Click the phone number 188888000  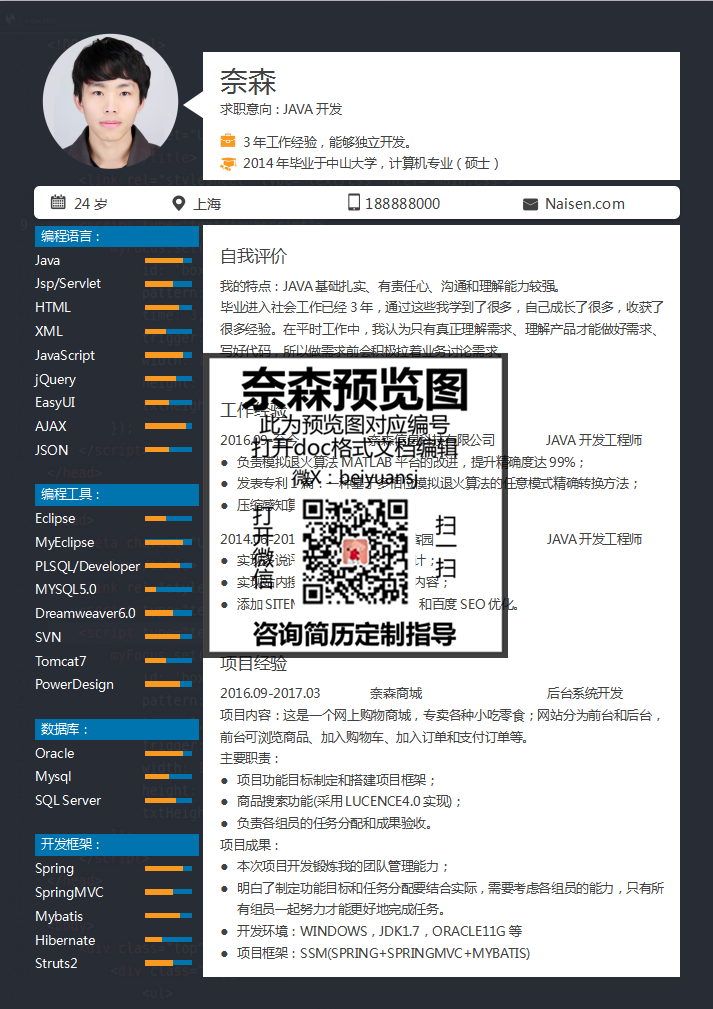coord(402,204)
